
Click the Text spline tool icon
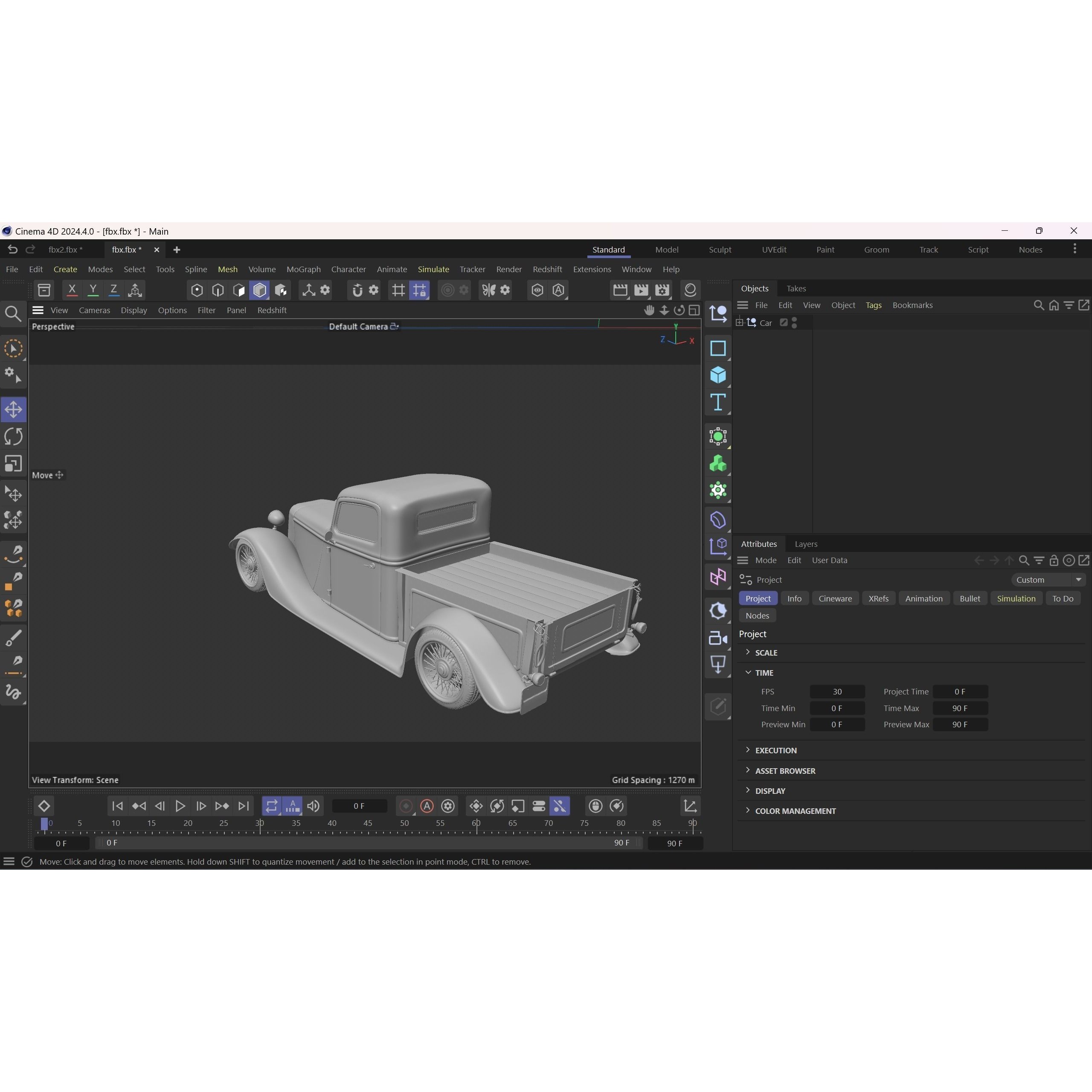[x=717, y=402]
